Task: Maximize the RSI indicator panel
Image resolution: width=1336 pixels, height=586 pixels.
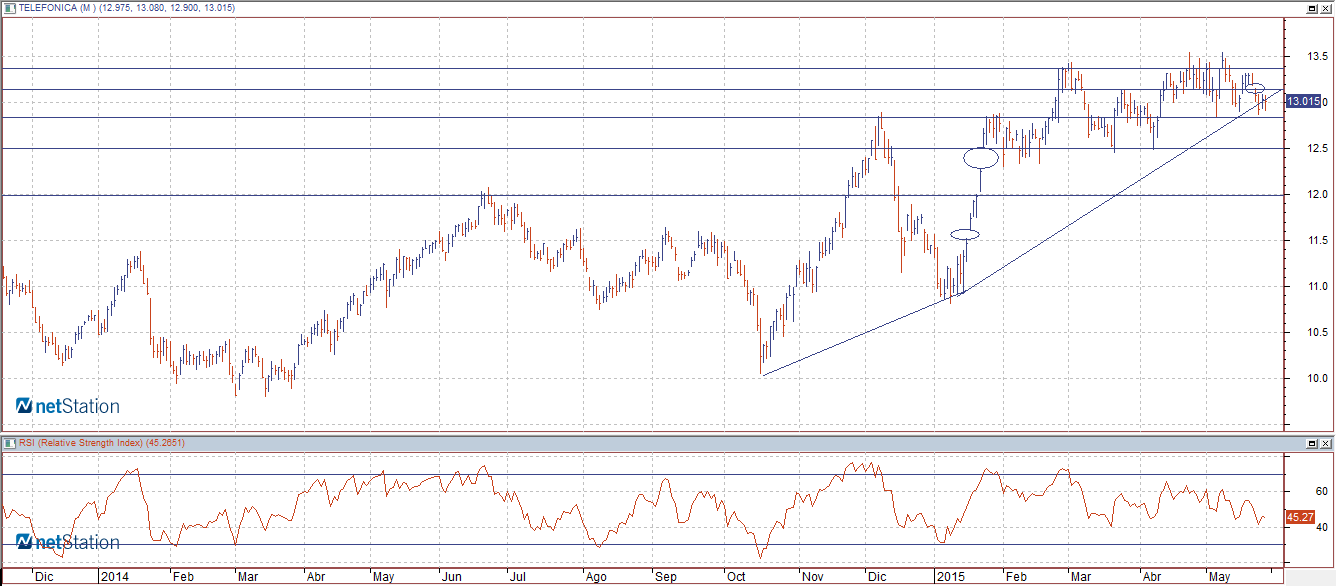Action: (1312, 442)
